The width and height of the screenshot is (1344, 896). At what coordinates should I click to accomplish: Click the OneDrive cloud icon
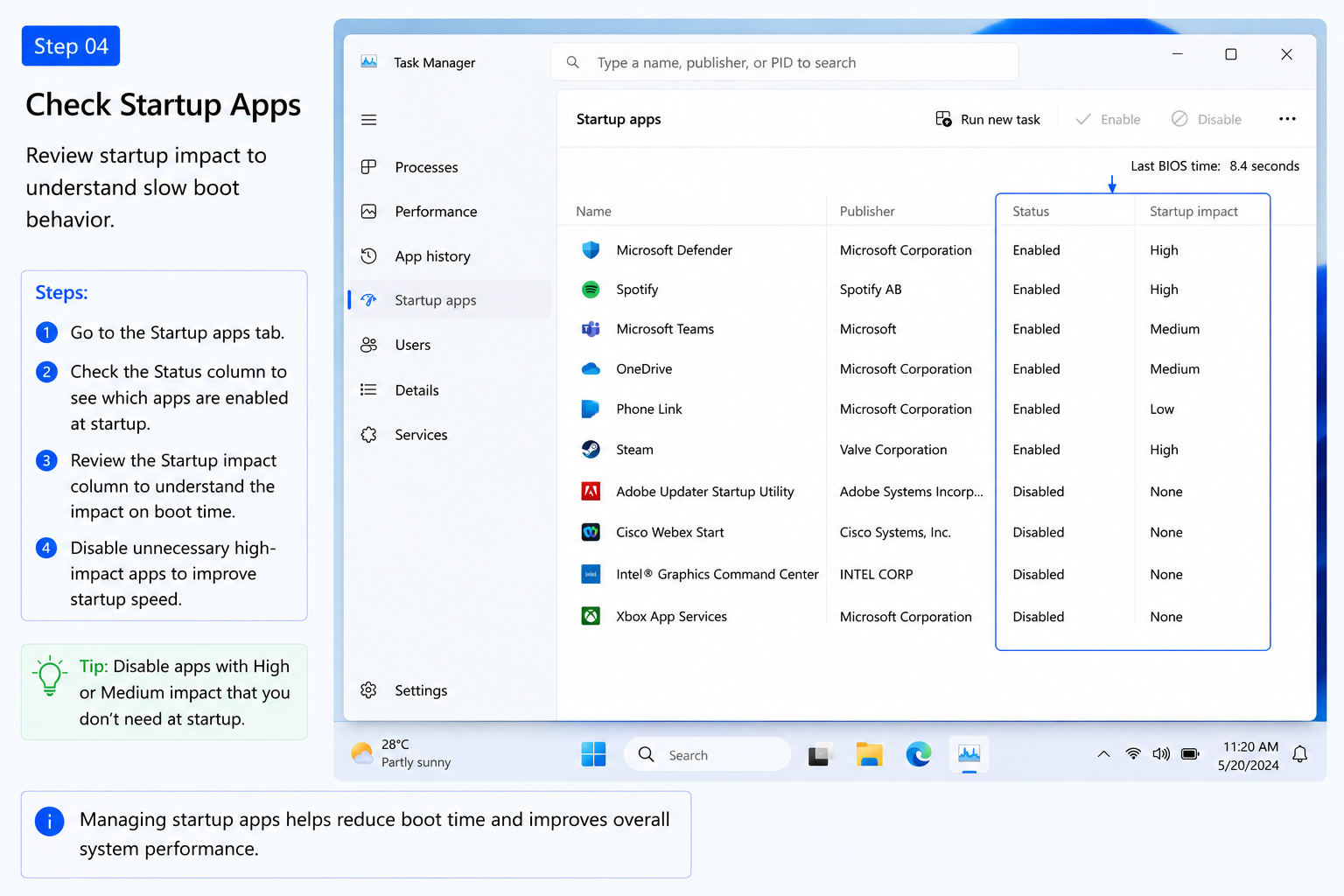click(x=591, y=368)
